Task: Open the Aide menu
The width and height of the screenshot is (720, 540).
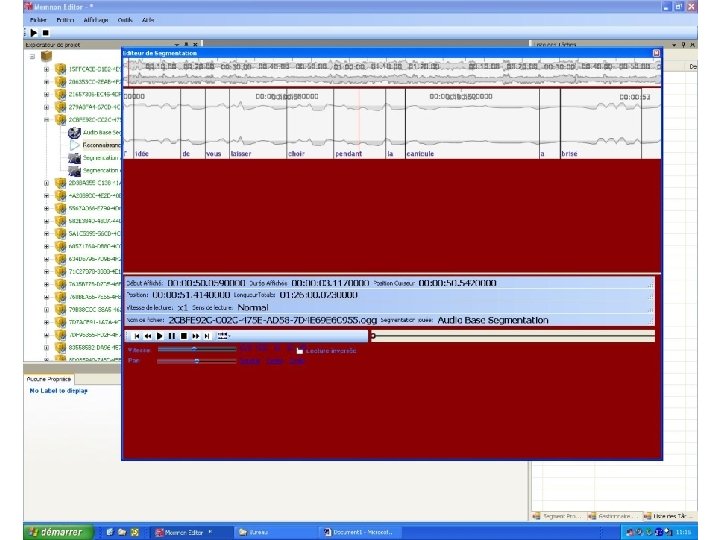Action: 148,20
